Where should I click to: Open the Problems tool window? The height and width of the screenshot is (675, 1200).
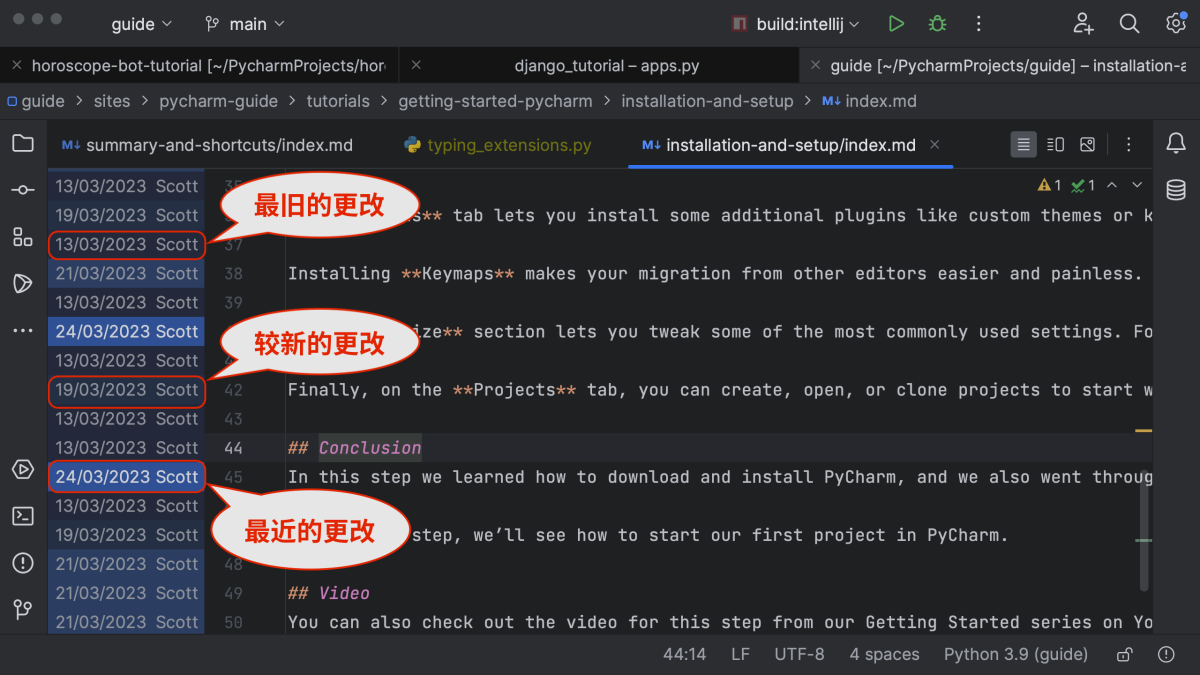coord(23,563)
